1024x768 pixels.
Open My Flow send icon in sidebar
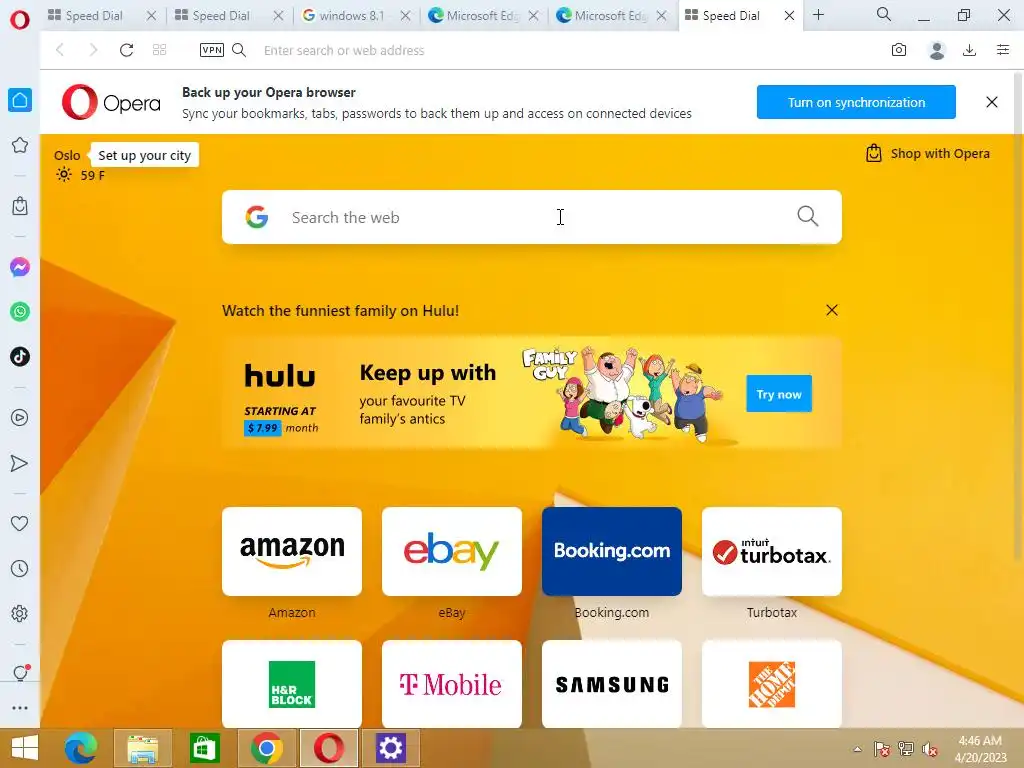[x=20, y=463]
